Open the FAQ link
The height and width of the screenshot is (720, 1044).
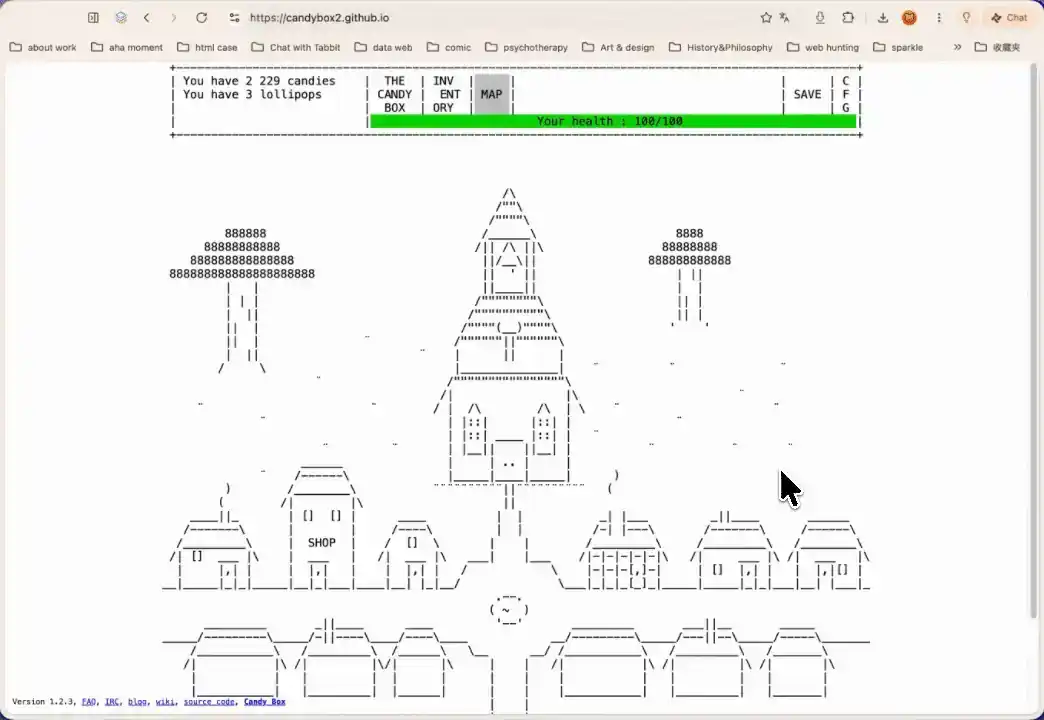[x=89, y=701]
